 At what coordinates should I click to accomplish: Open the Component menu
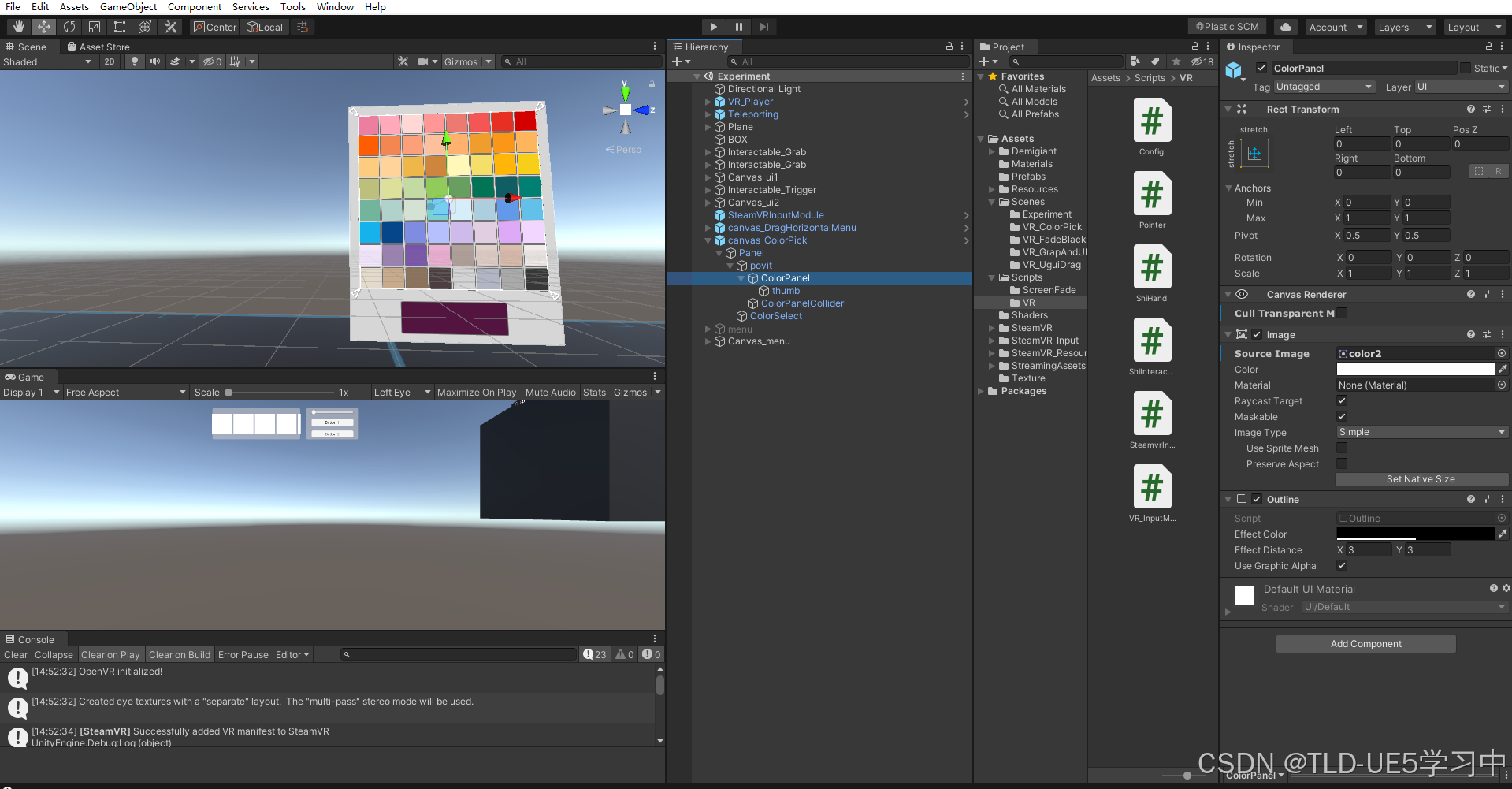click(194, 7)
